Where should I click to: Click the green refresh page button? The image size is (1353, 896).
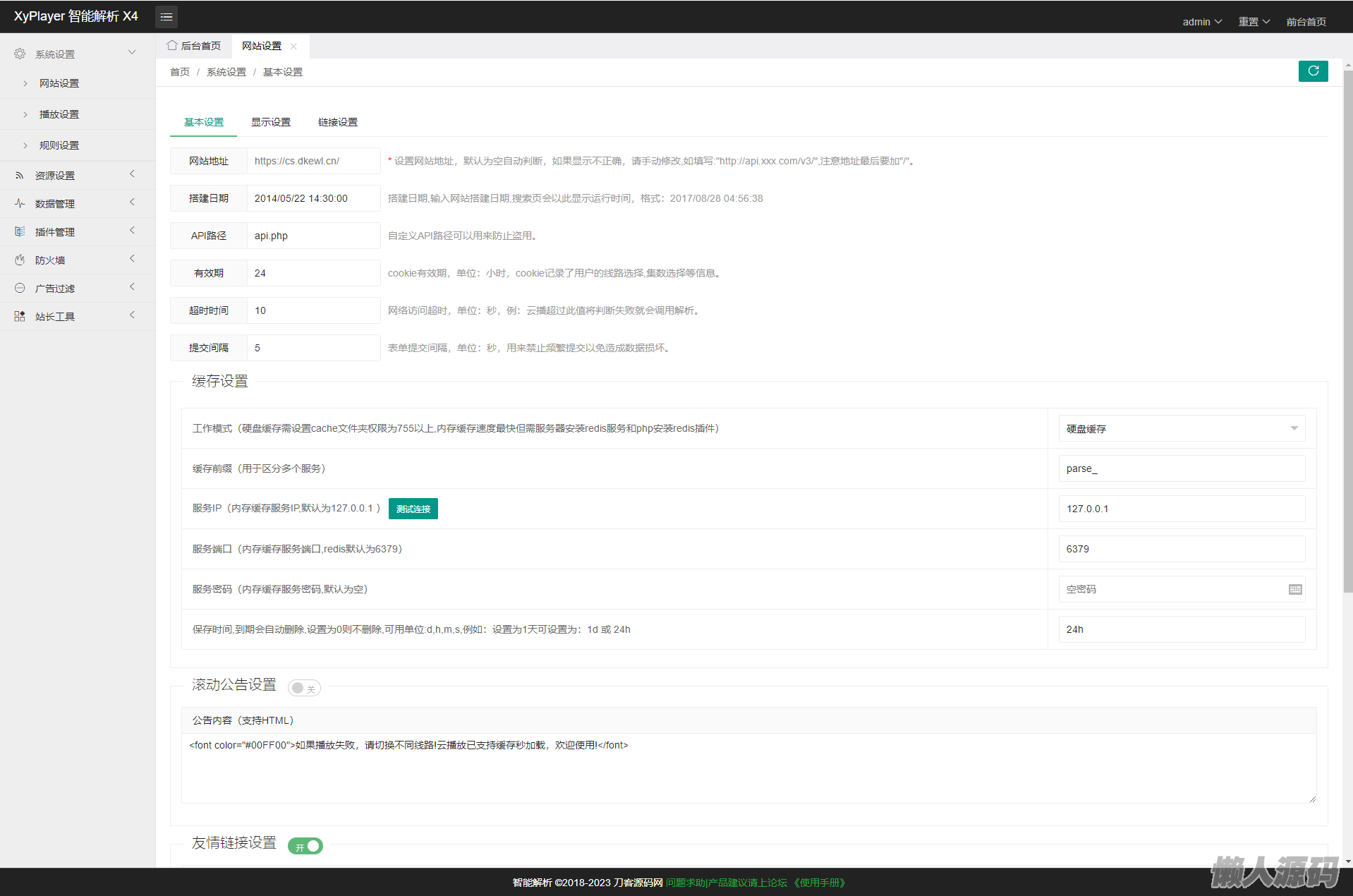(1313, 71)
